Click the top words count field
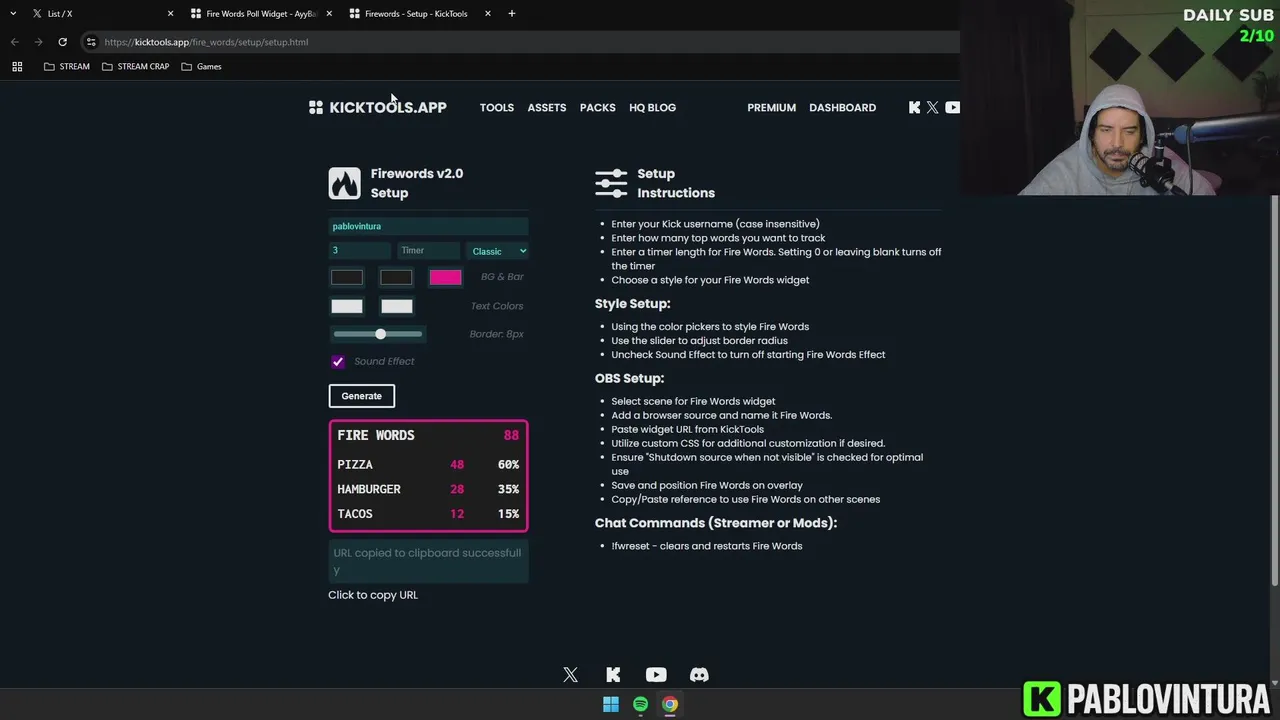This screenshot has height=720, width=1280. (x=360, y=251)
